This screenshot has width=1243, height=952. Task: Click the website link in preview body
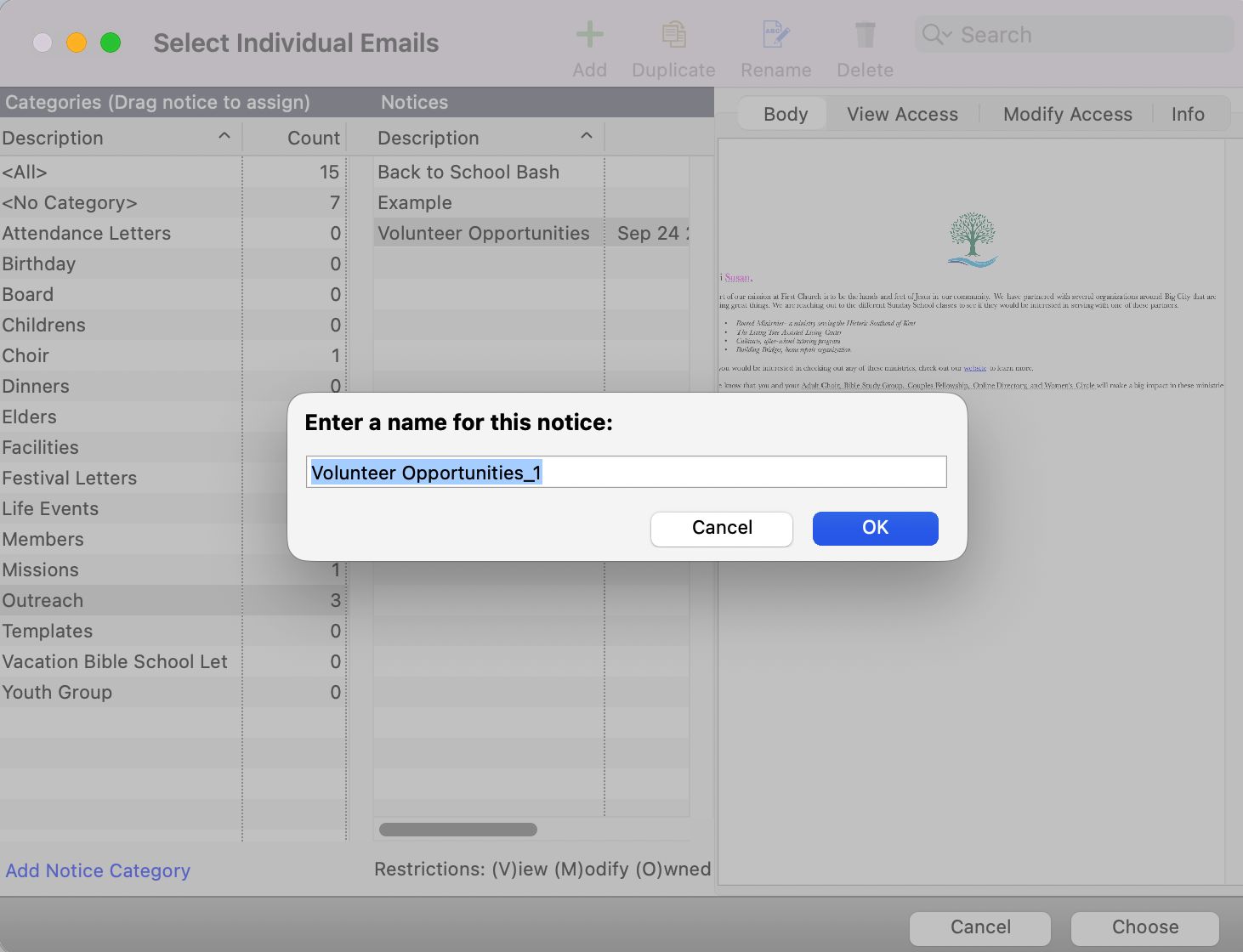pos(974,368)
